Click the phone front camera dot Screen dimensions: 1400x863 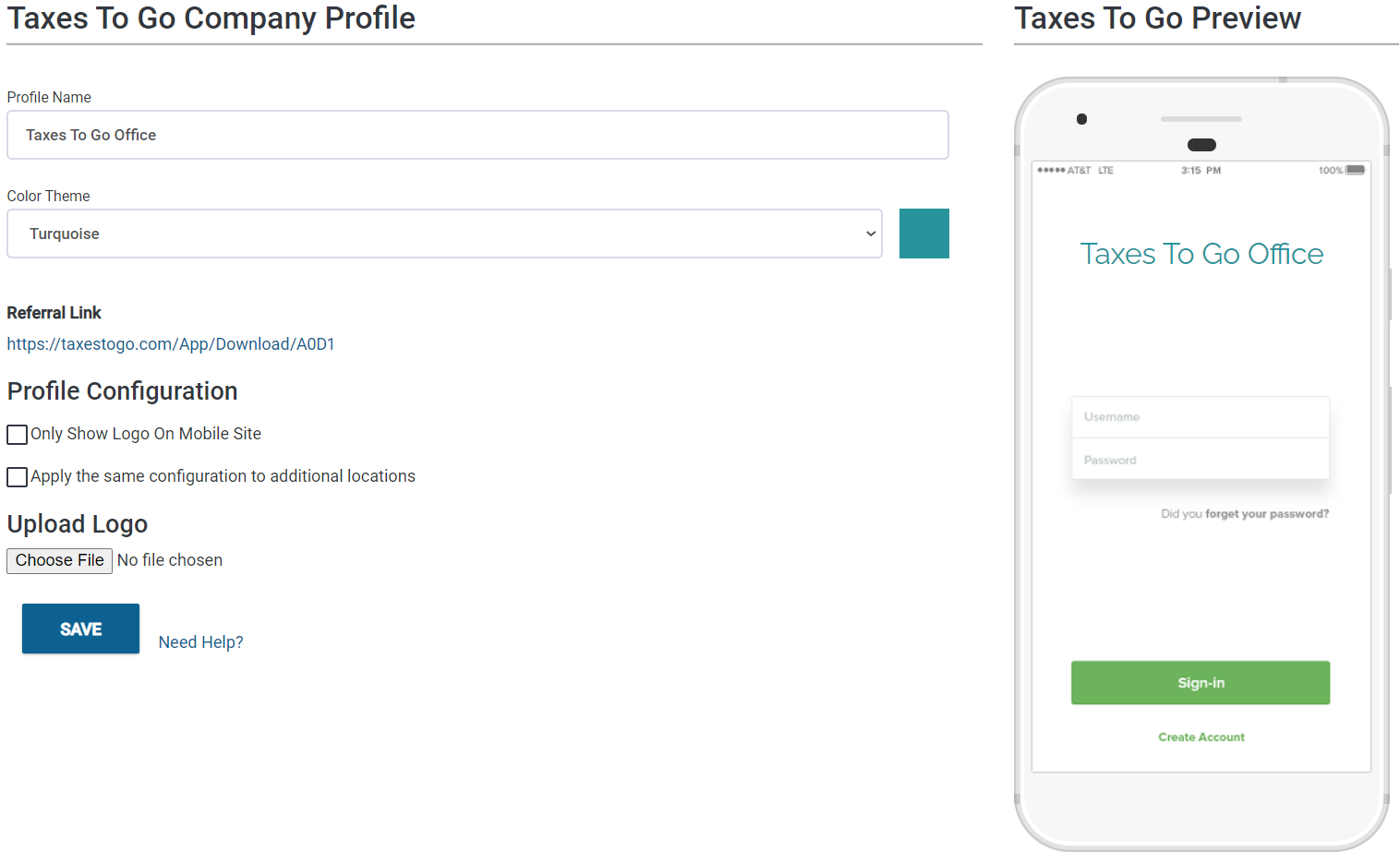coord(1081,119)
